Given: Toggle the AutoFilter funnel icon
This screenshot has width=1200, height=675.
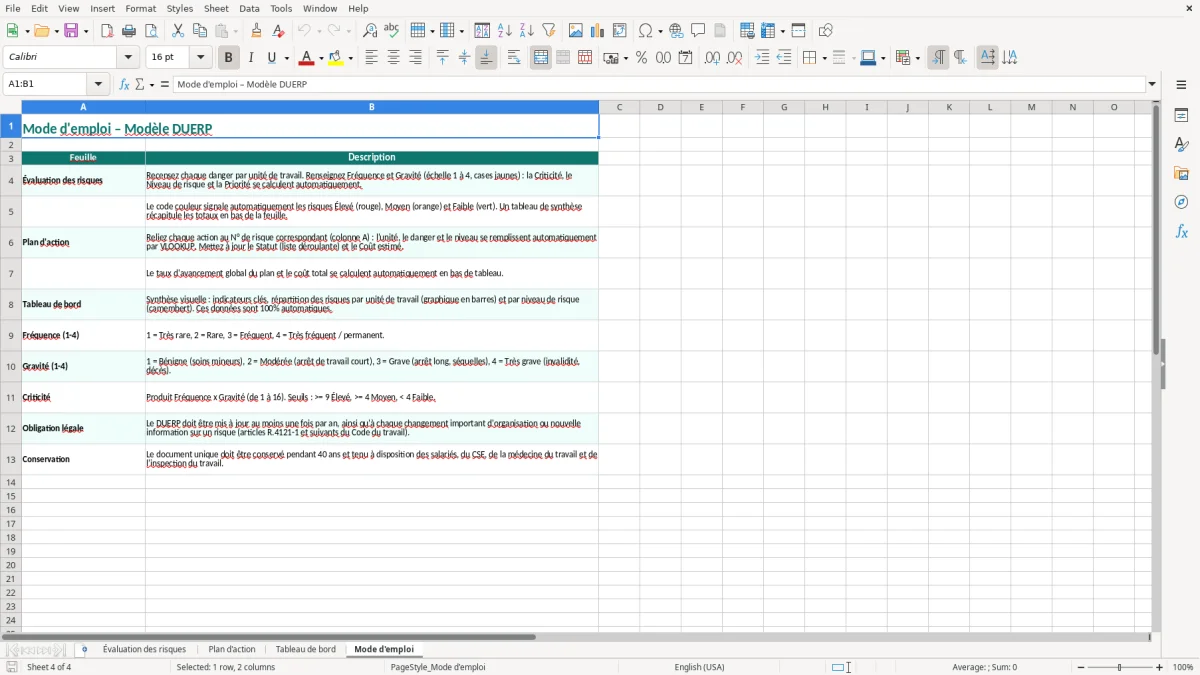Looking at the screenshot, I should tap(549, 31).
